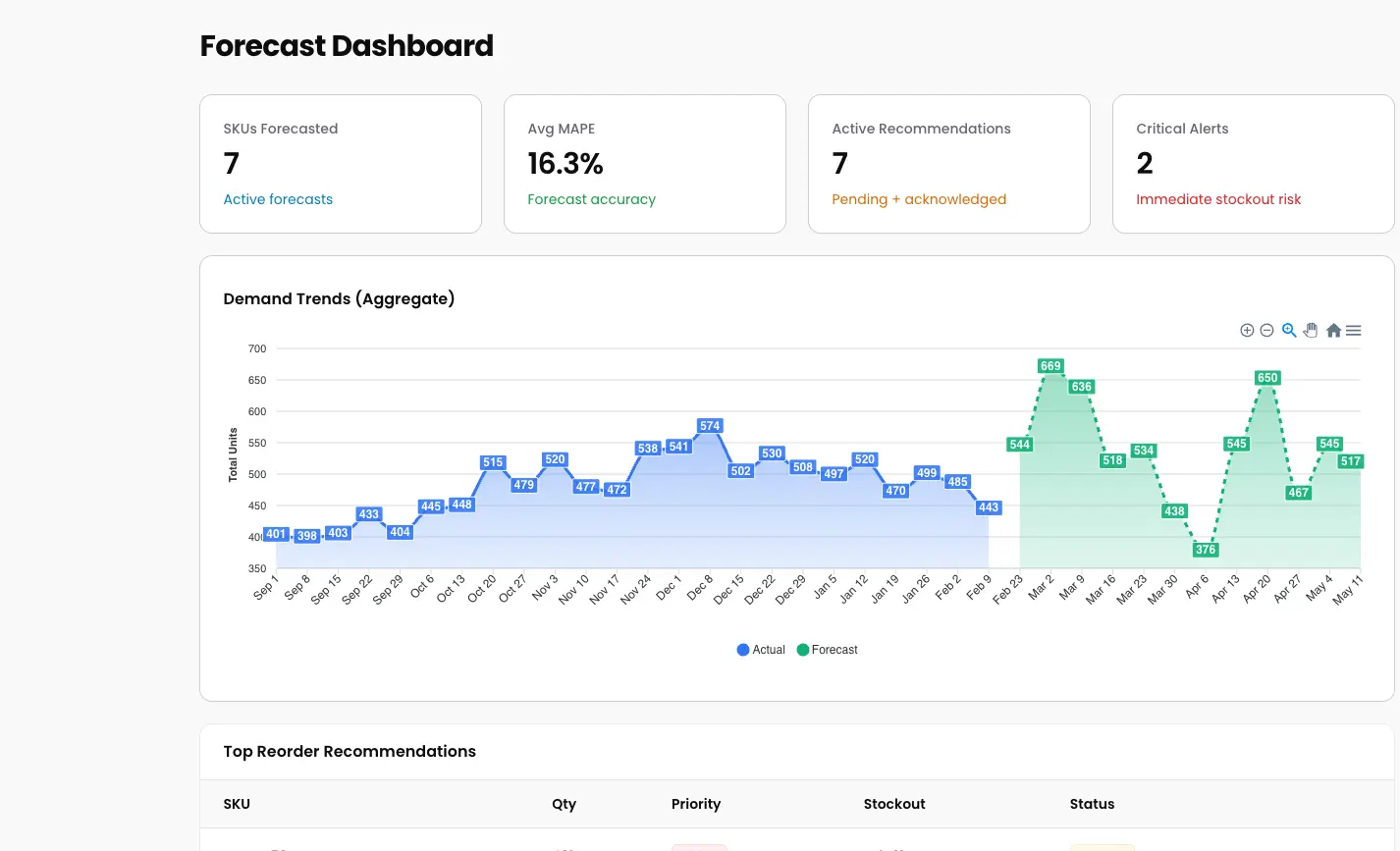Open the Active Recommendations card
The height and width of the screenshot is (851, 1400).
(x=948, y=164)
